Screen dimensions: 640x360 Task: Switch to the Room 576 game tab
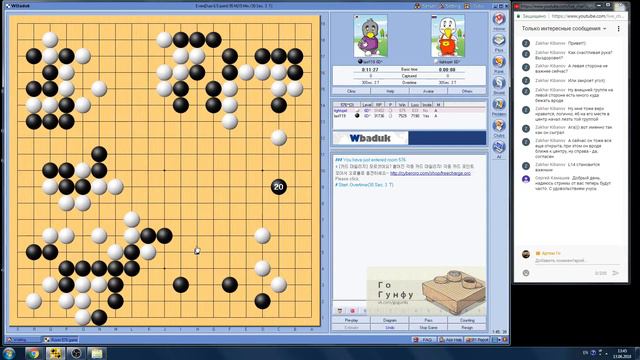tap(60, 340)
